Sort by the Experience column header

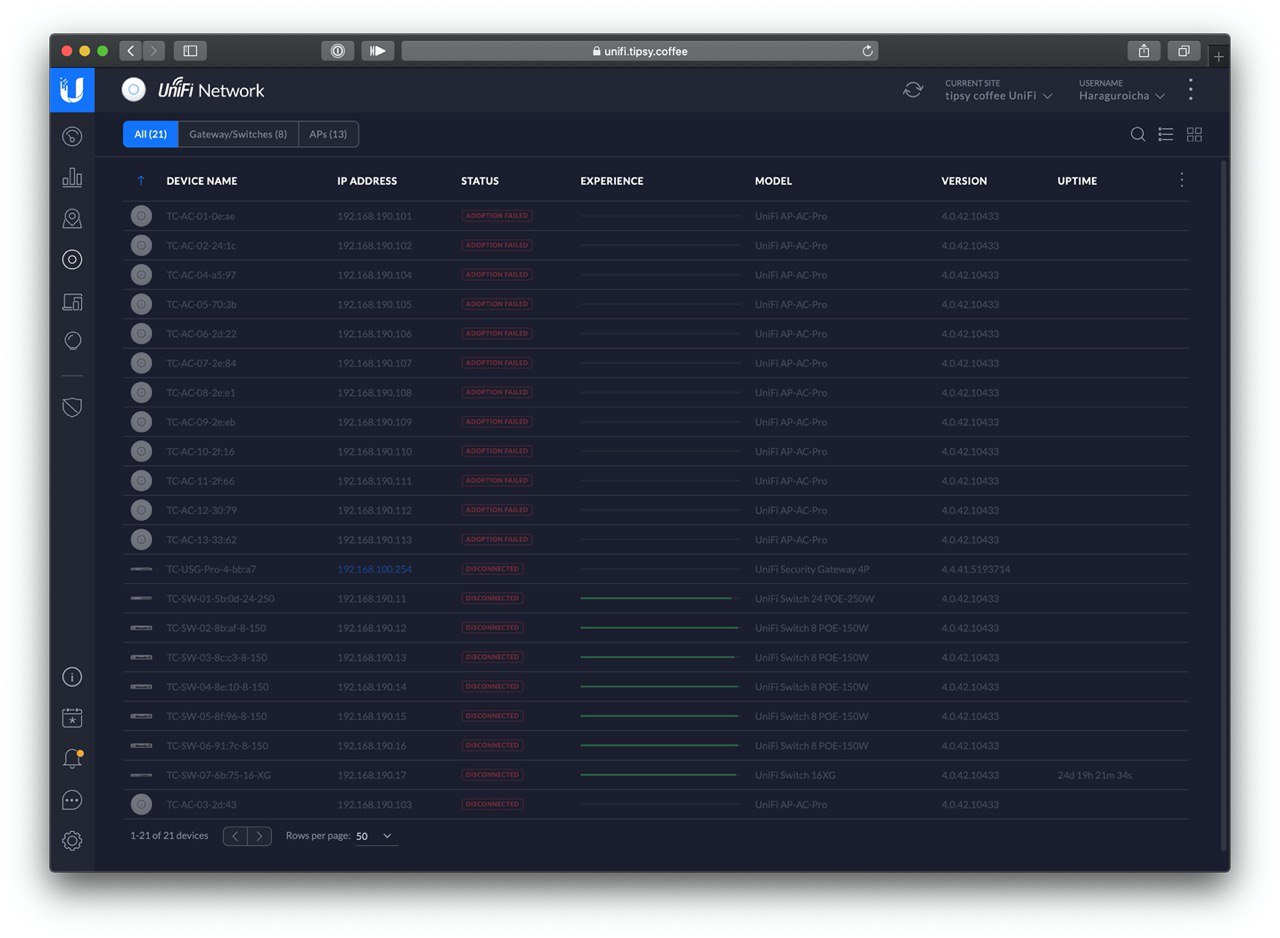click(612, 181)
